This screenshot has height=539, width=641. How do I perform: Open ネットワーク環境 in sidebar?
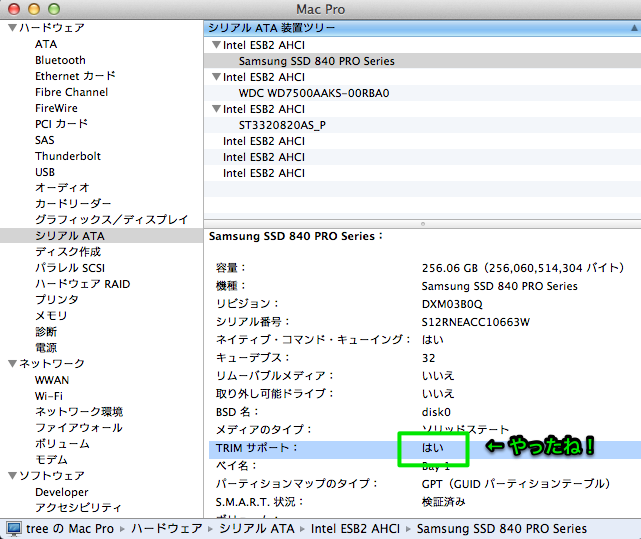click(79, 412)
